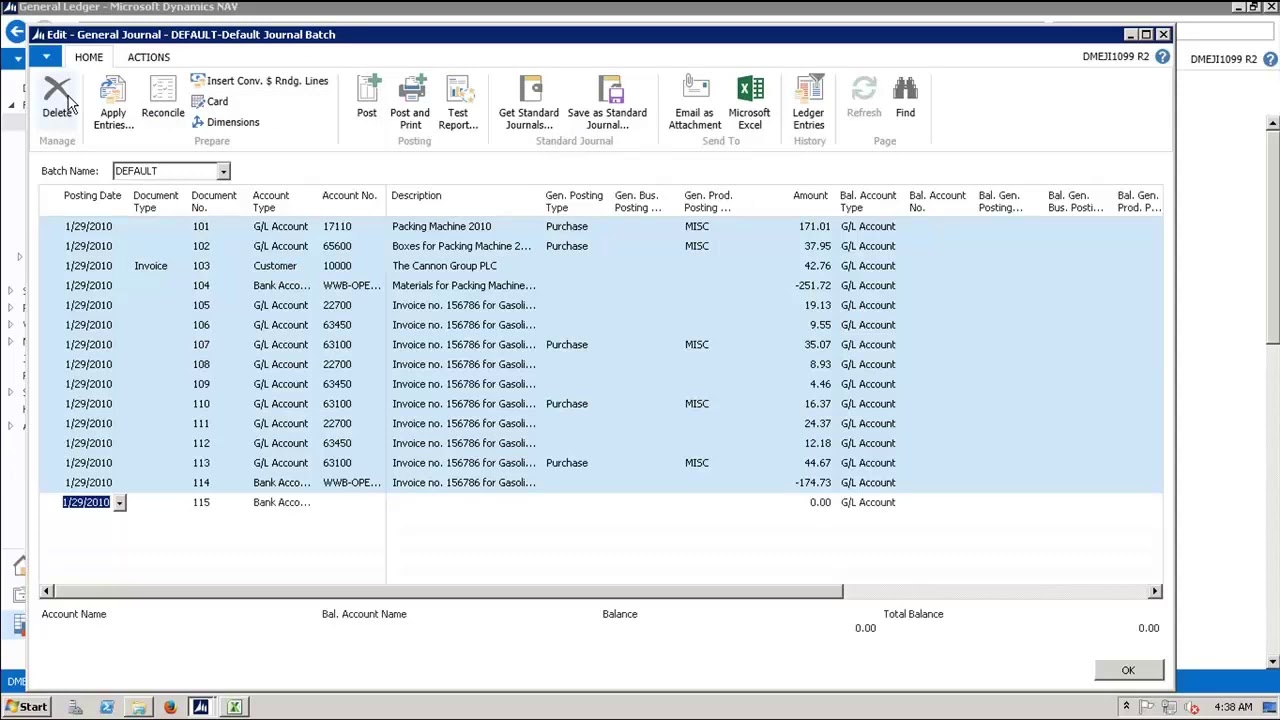Expand the Batch Name dropdown

pyautogui.click(x=223, y=171)
